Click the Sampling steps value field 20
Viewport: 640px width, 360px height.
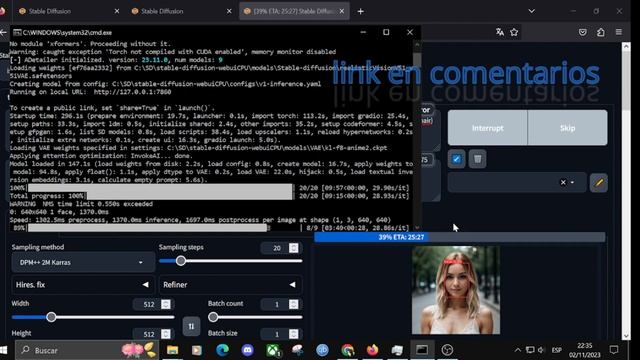point(276,248)
